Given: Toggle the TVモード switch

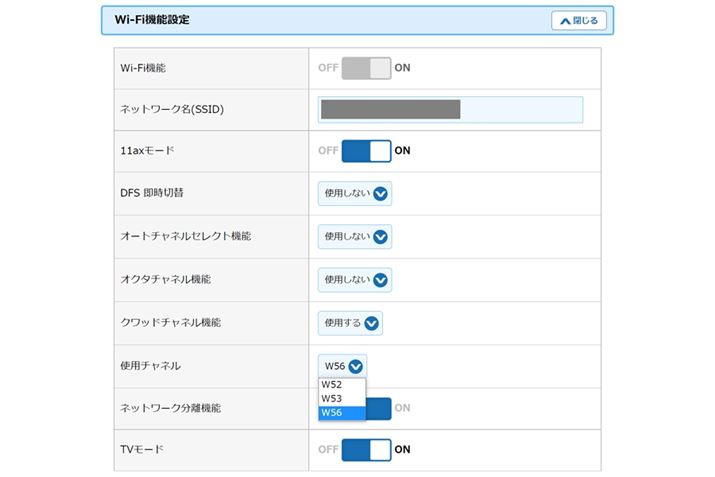Looking at the screenshot, I should coord(365,450).
